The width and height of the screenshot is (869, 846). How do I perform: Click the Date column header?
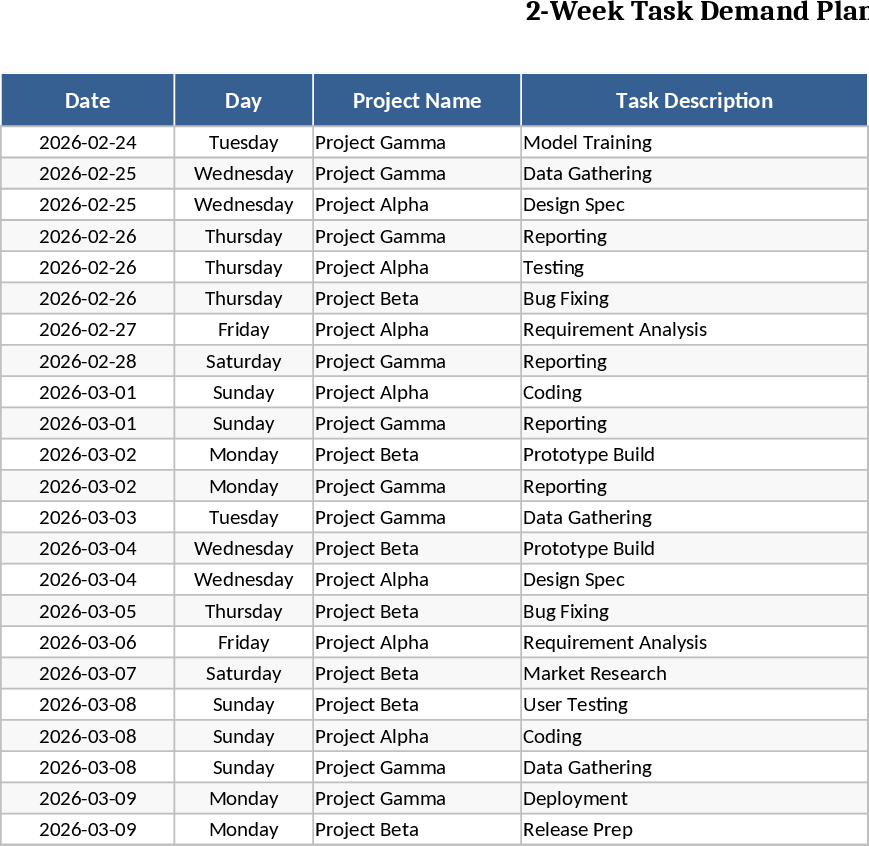point(88,100)
